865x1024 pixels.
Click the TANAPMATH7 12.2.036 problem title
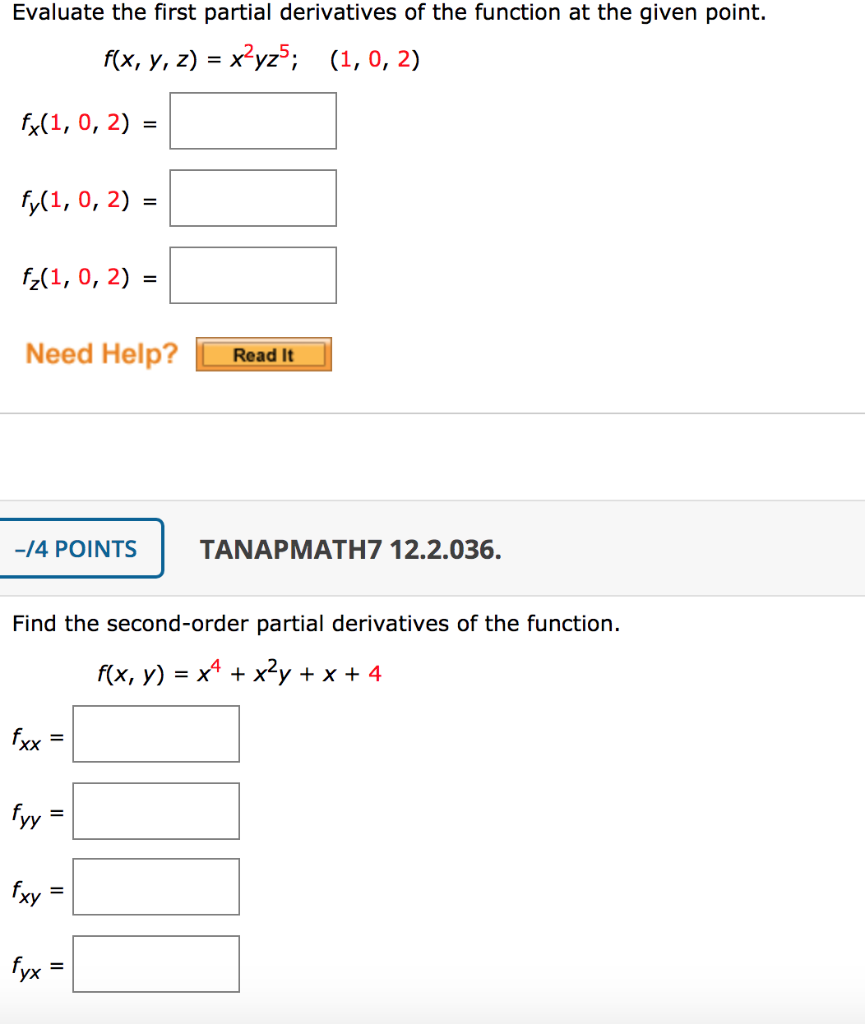(351, 548)
